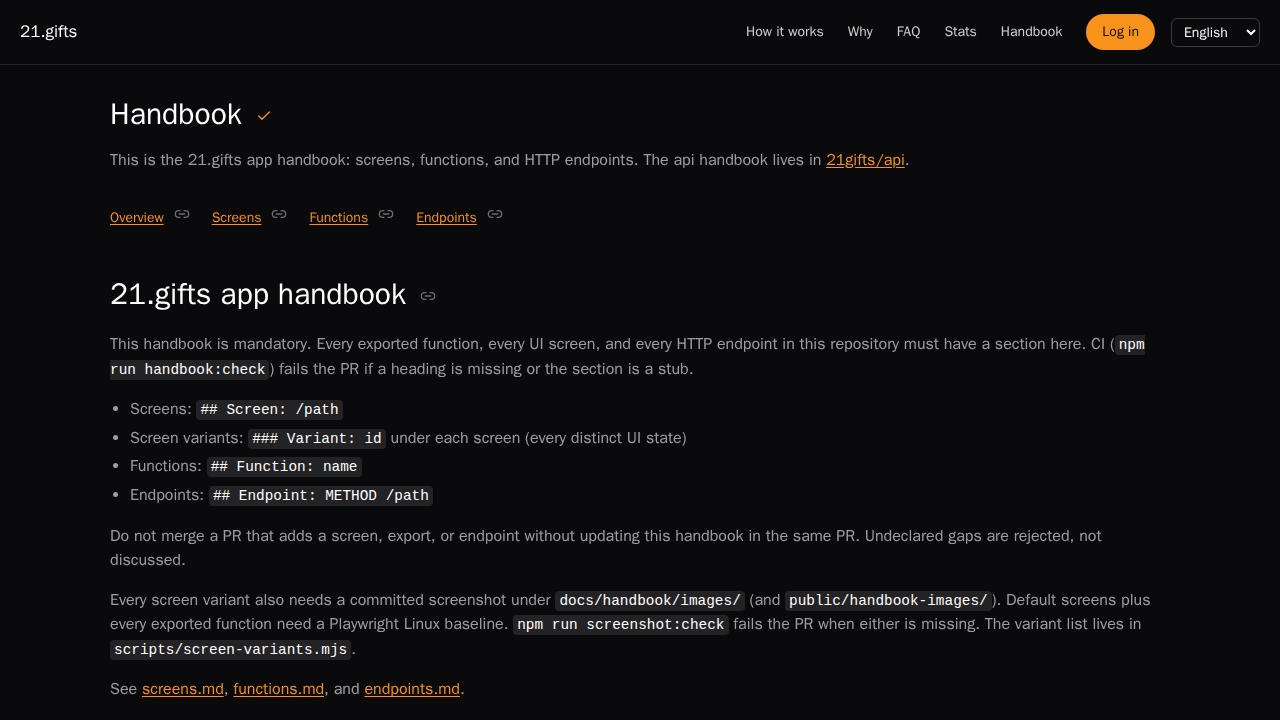Go to the Why nav item
Image resolution: width=1280 pixels, height=720 pixels.
(860, 32)
